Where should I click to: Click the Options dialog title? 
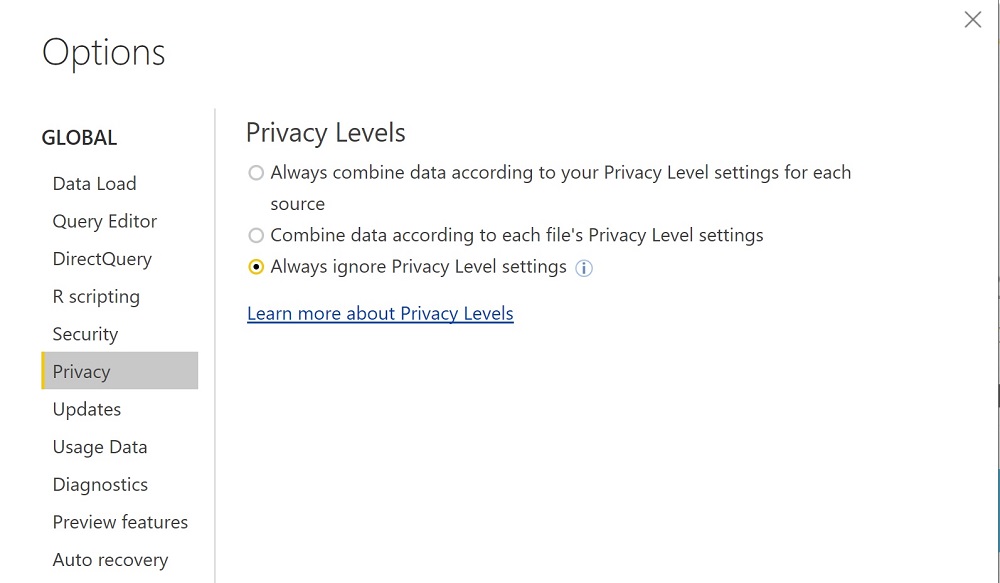click(103, 53)
